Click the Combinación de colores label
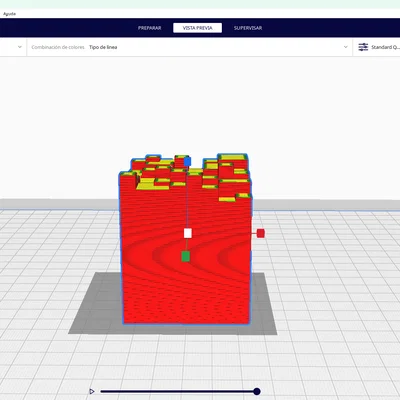Image resolution: width=400 pixels, height=400 pixels. (58, 47)
